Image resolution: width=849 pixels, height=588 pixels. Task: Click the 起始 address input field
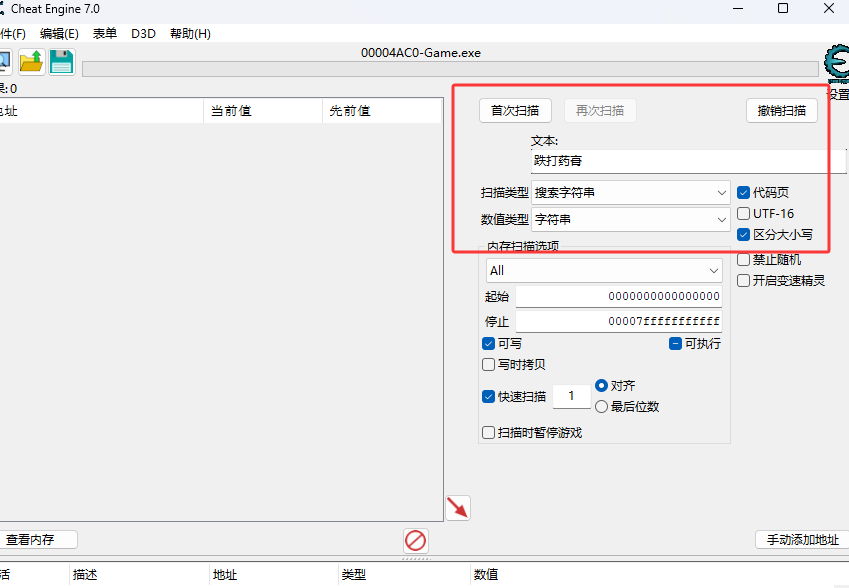[619, 296]
